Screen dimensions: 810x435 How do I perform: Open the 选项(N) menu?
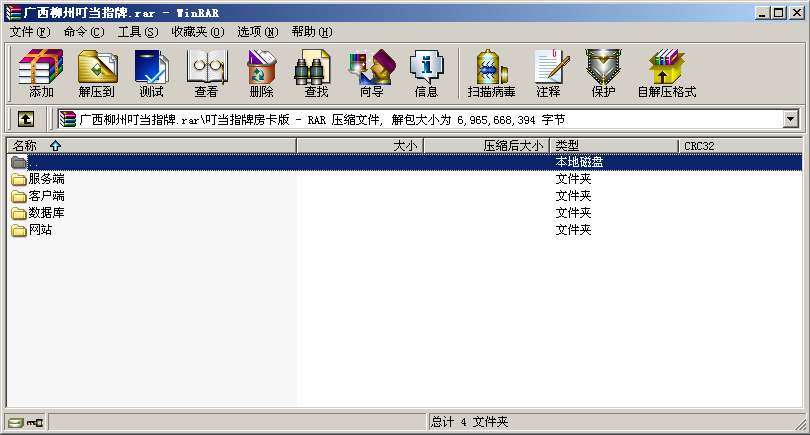click(x=257, y=32)
